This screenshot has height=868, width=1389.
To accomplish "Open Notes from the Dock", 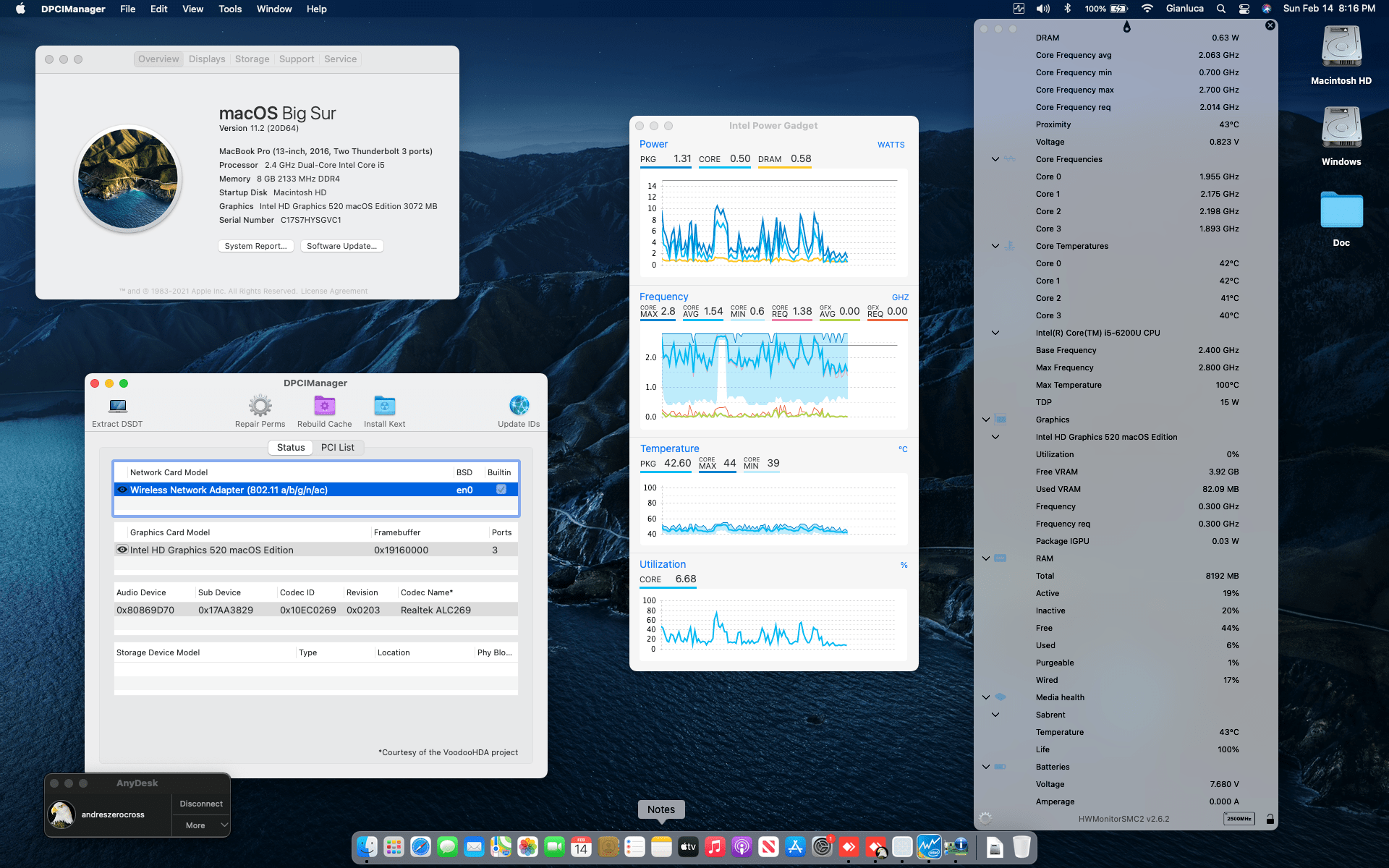I will 662,846.
